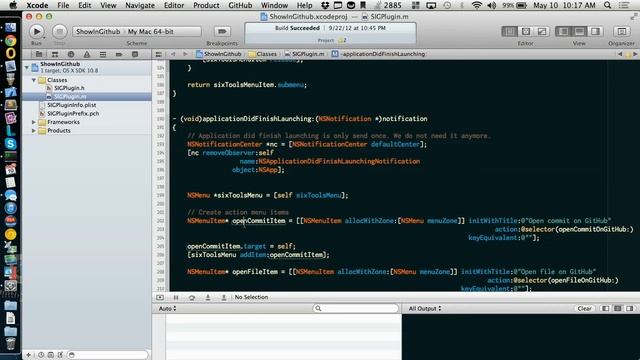Open Spotlight search in menu bar
Image resolution: width=640 pixels, height=360 pixels.
607,5
